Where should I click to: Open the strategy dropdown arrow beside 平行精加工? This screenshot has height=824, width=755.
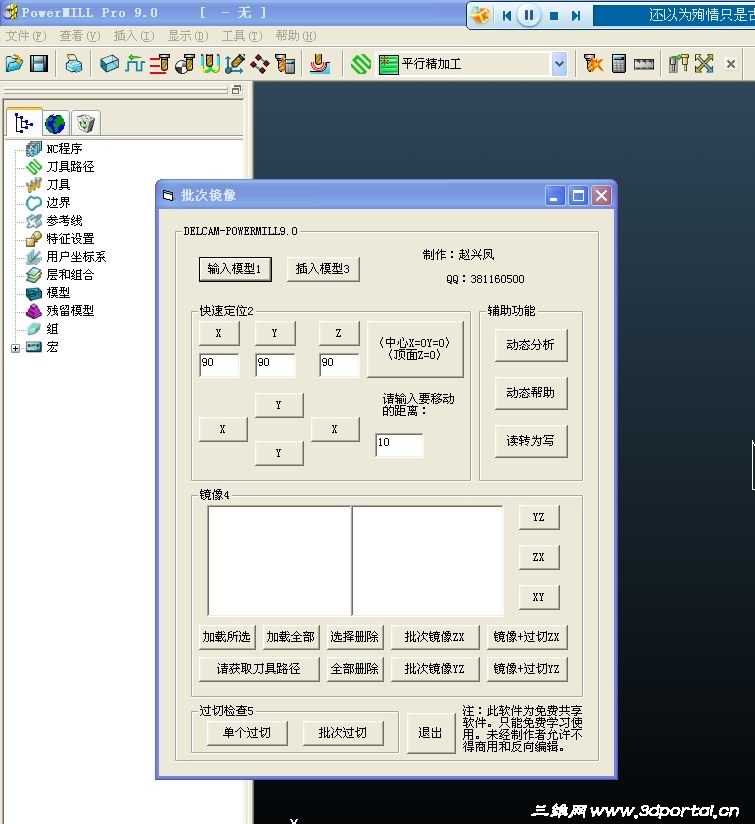pos(560,64)
